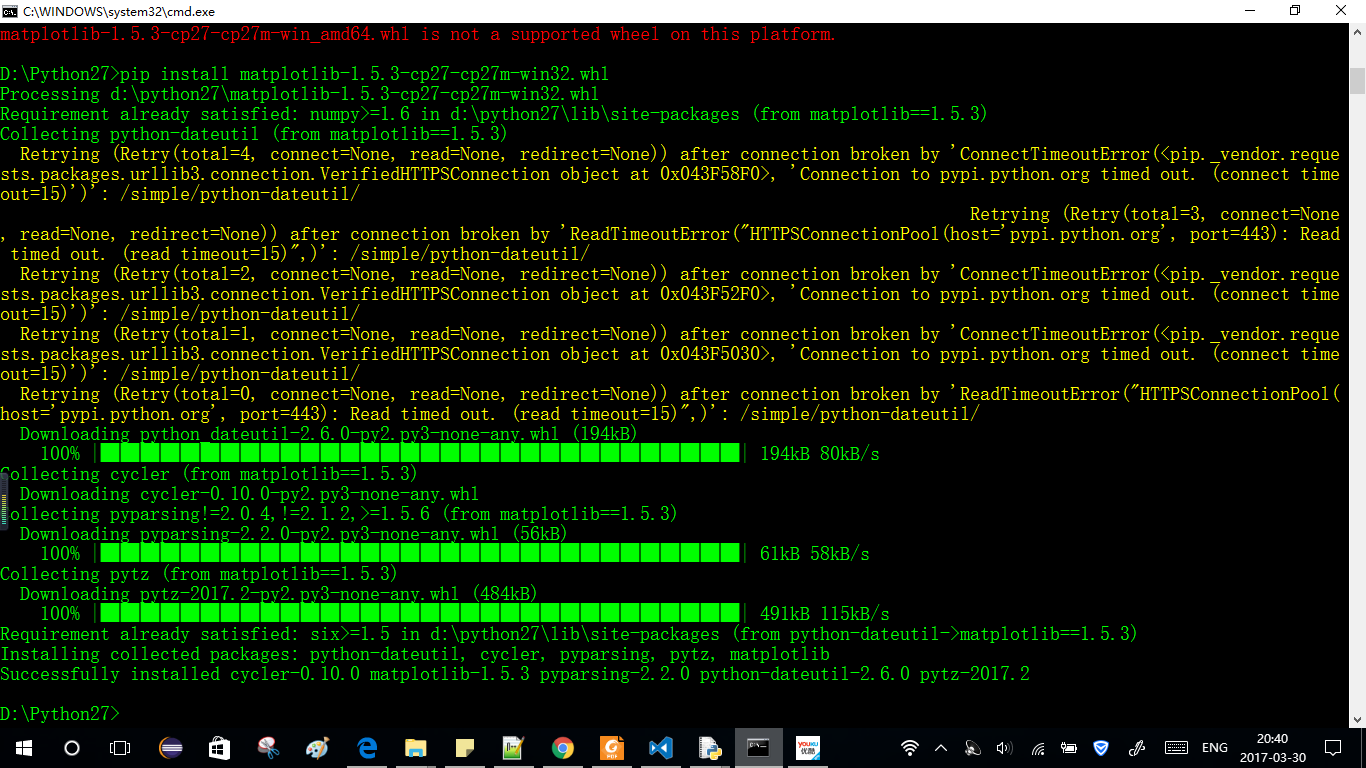Image resolution: width=1366 pixels, height=768 pixels.
Task: Minimize the cmd.exe window
Action: [x=1250, y=10]
